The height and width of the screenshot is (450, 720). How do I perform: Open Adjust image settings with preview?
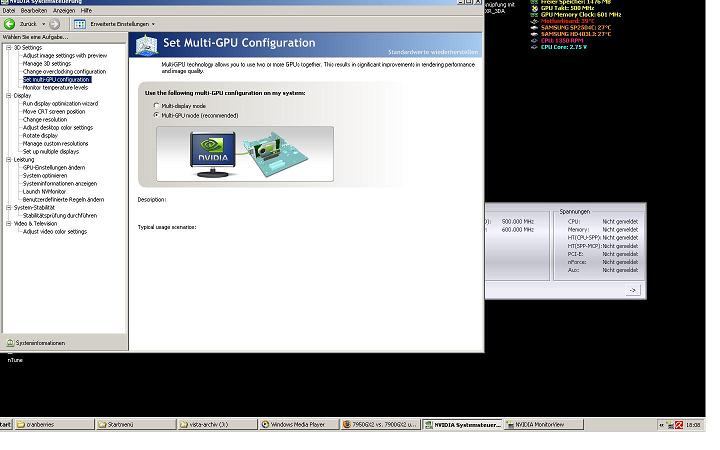point(65,56)
